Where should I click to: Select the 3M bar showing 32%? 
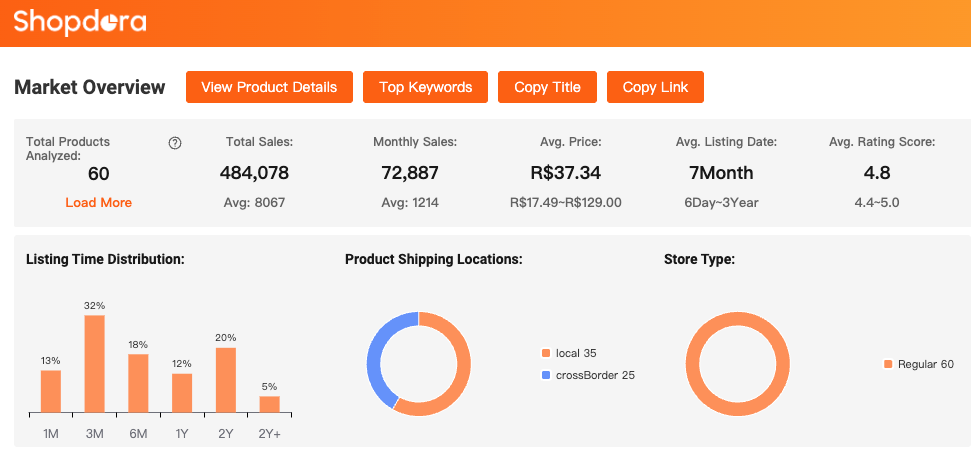pyautogui.click(x=95, y=363)
